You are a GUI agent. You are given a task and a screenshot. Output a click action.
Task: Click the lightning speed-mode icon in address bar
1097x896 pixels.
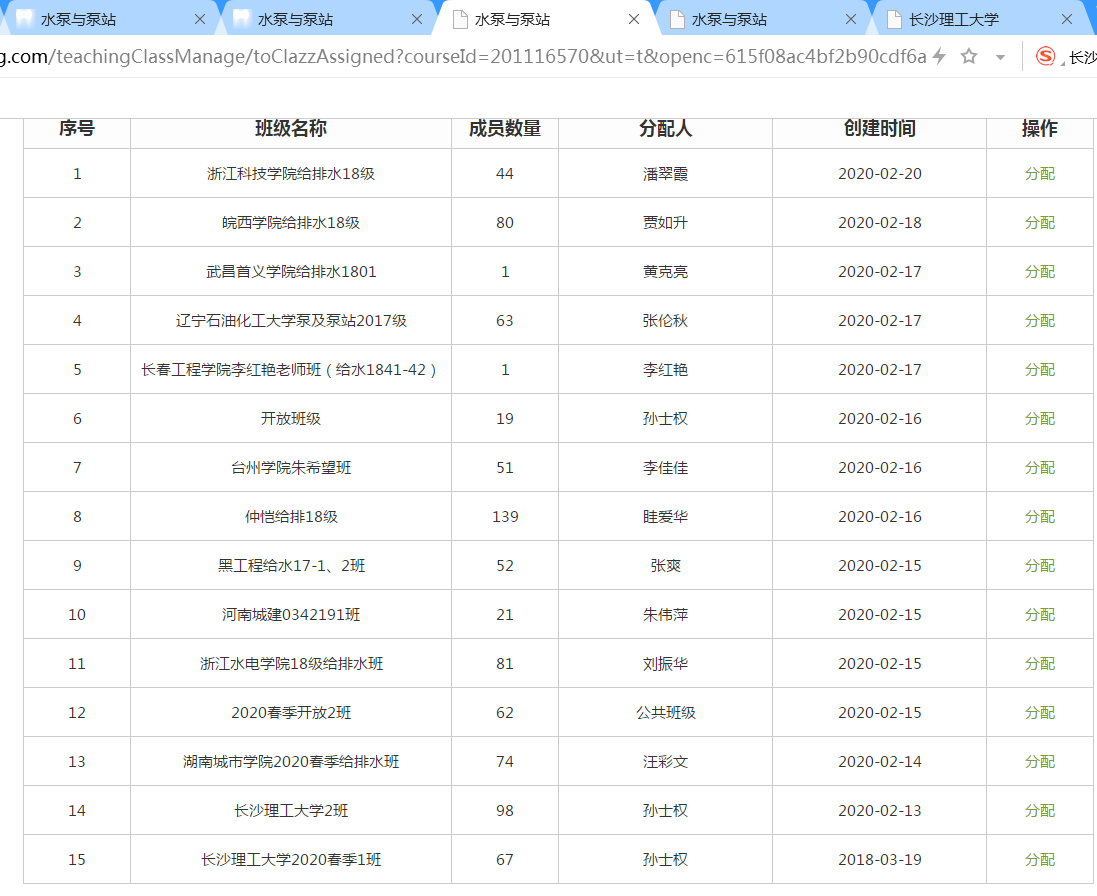coord(939,57)
